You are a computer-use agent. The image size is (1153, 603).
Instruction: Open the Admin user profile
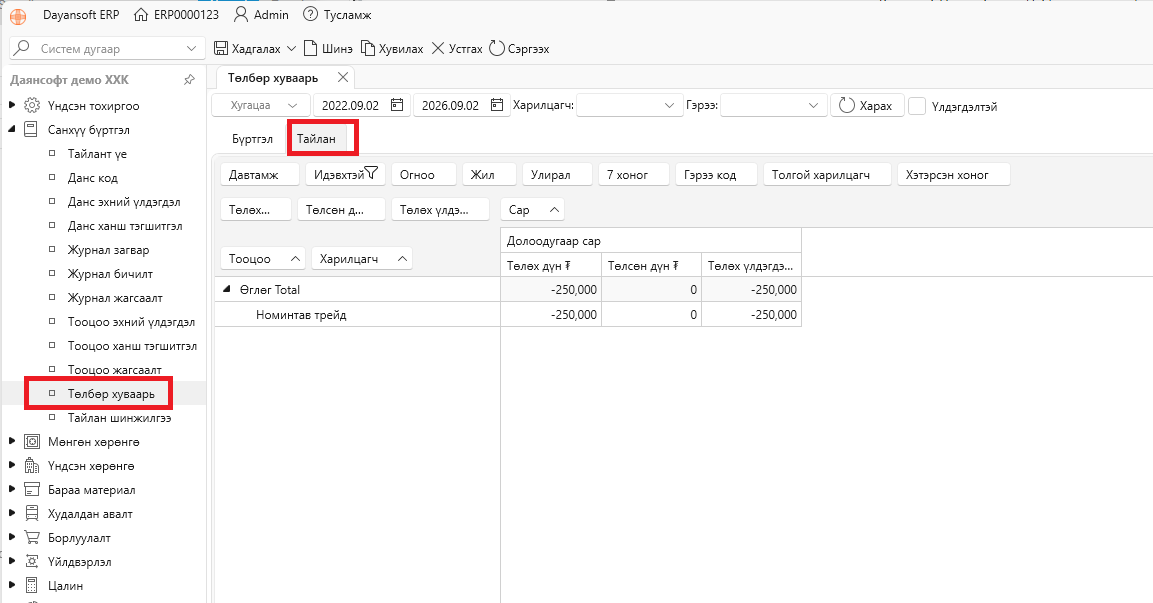261,15
